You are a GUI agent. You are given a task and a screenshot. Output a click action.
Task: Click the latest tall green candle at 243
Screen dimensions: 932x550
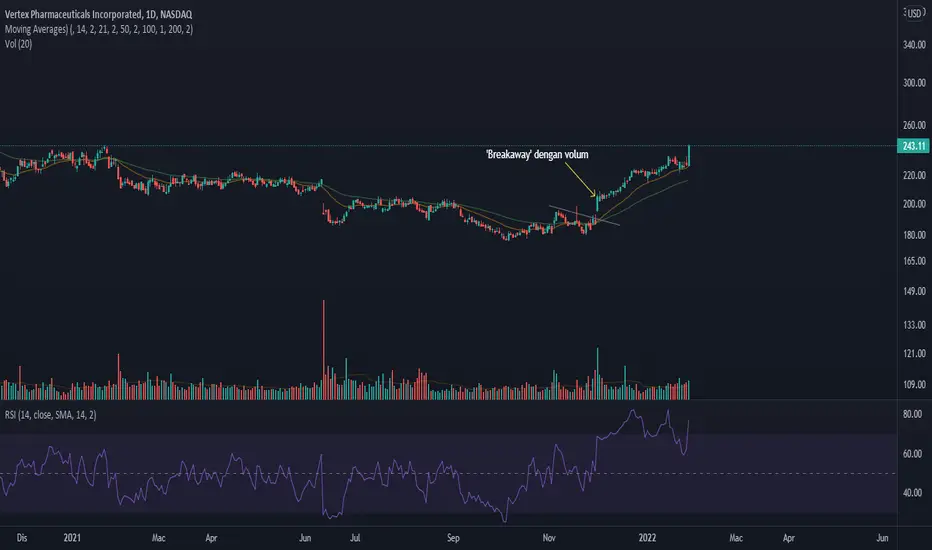coord(689,156)
